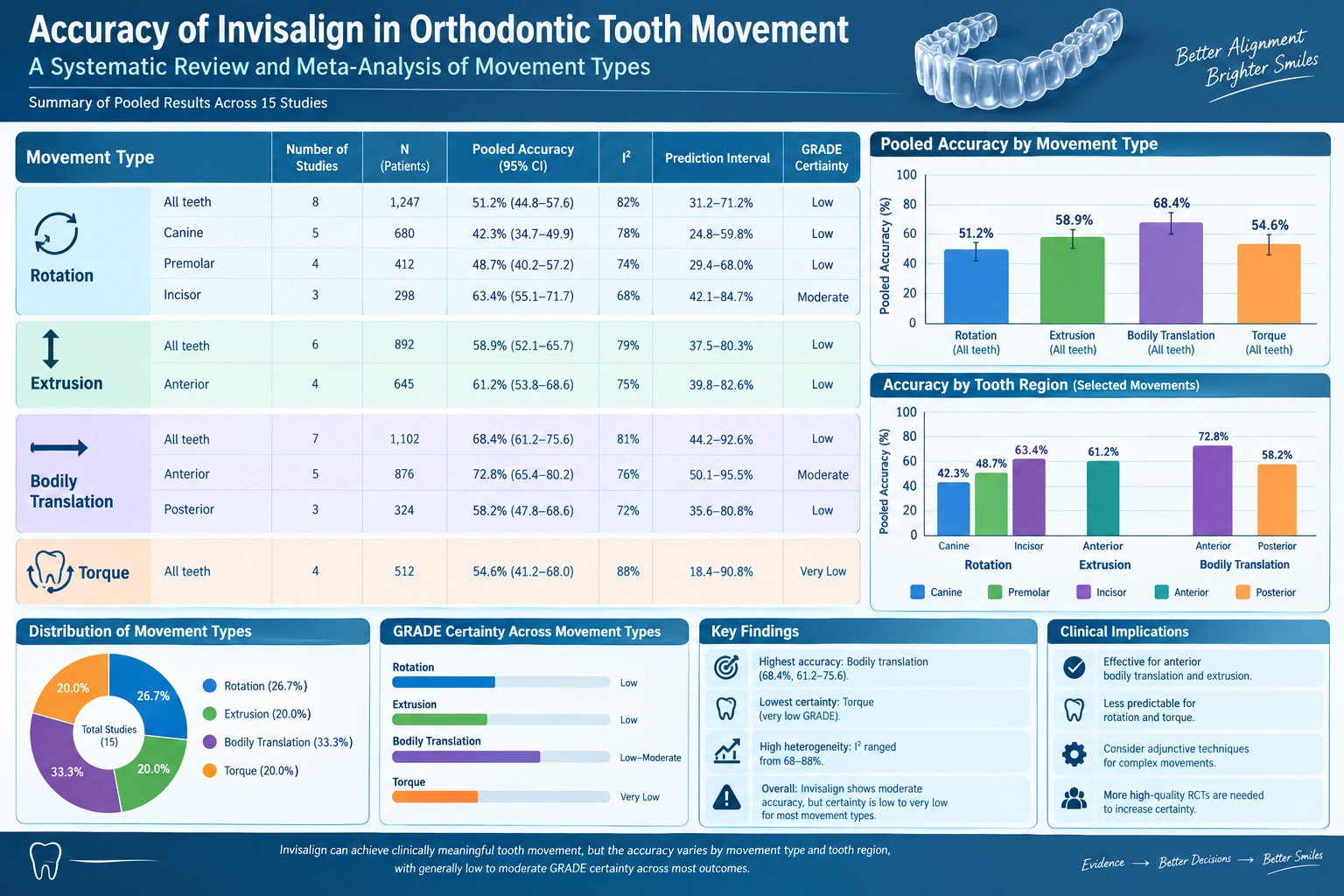The width and height of the screenshot is (1344, 896).
Task: Click the target icon beside Highest accuracy
Action: click(727, 667)
